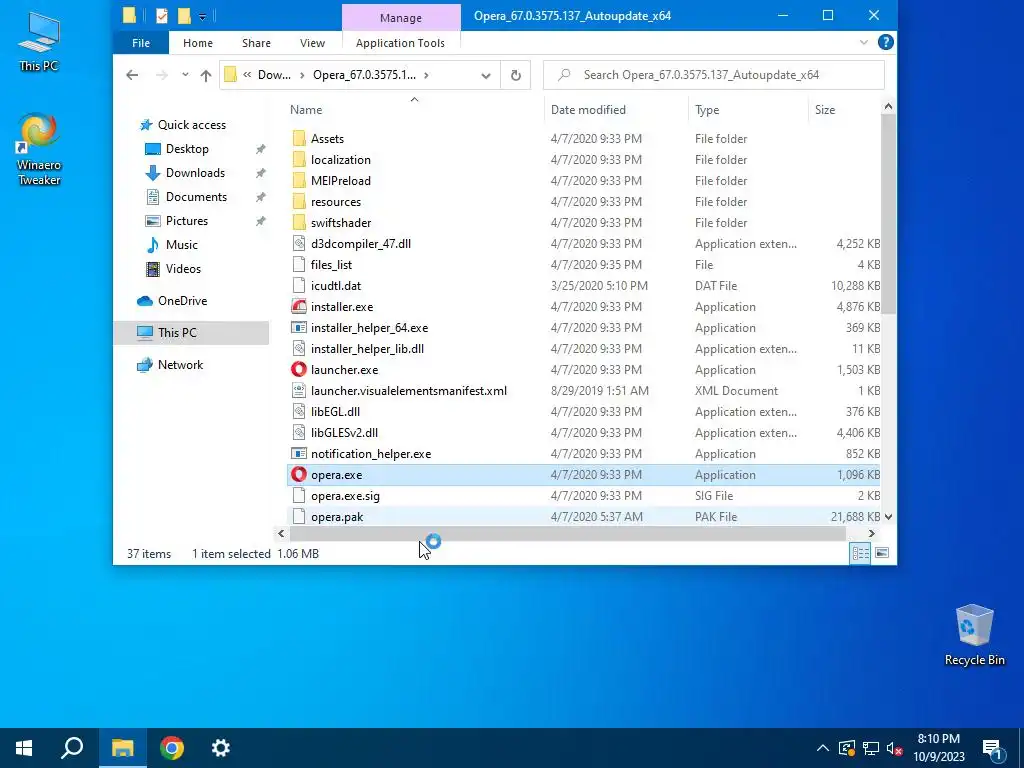Click the Opera icon next to opera.exe
Image resolution: width=1024 pixels, height=768 pixels.
click(x=298, y=475)
